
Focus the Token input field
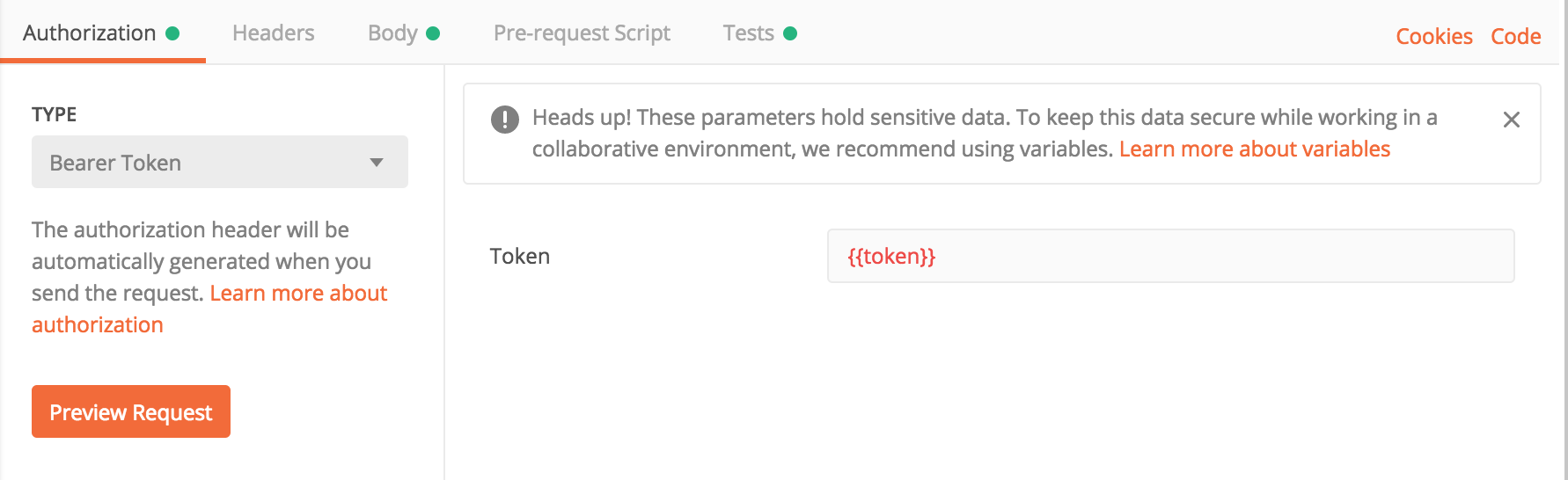pyautogui.click(x=1171, y=256)
